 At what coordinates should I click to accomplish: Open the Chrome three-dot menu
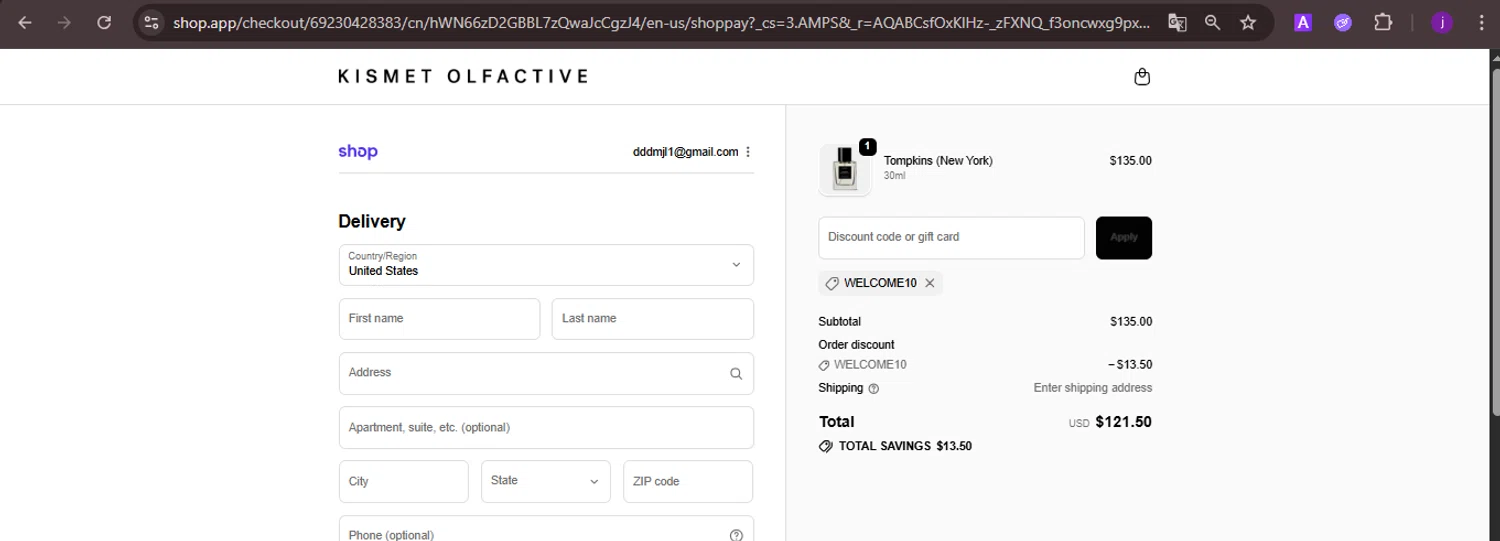coord(1479,22)
